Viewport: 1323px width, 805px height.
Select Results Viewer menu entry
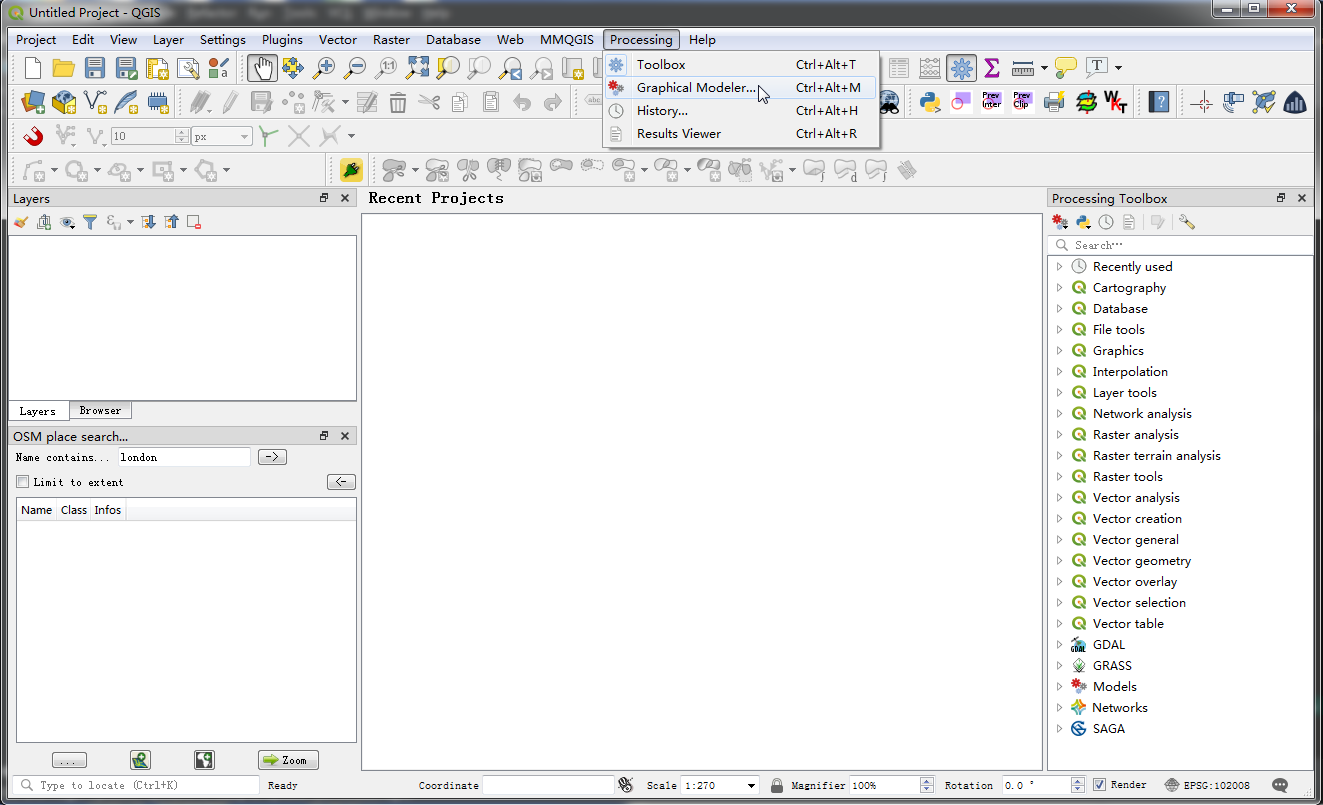[741, 133]
